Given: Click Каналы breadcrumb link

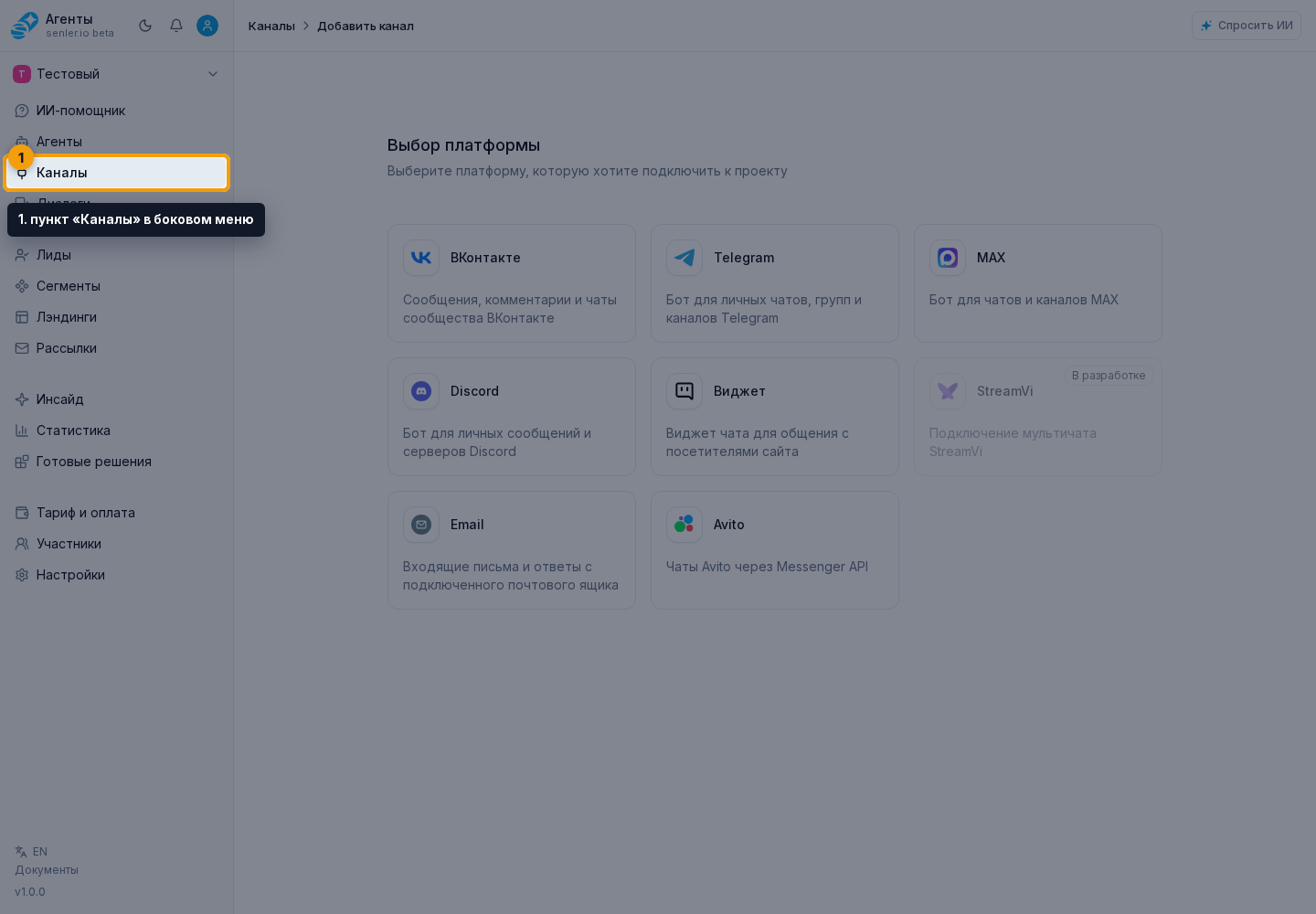Looking at the screenshot, I should (271, 26).
